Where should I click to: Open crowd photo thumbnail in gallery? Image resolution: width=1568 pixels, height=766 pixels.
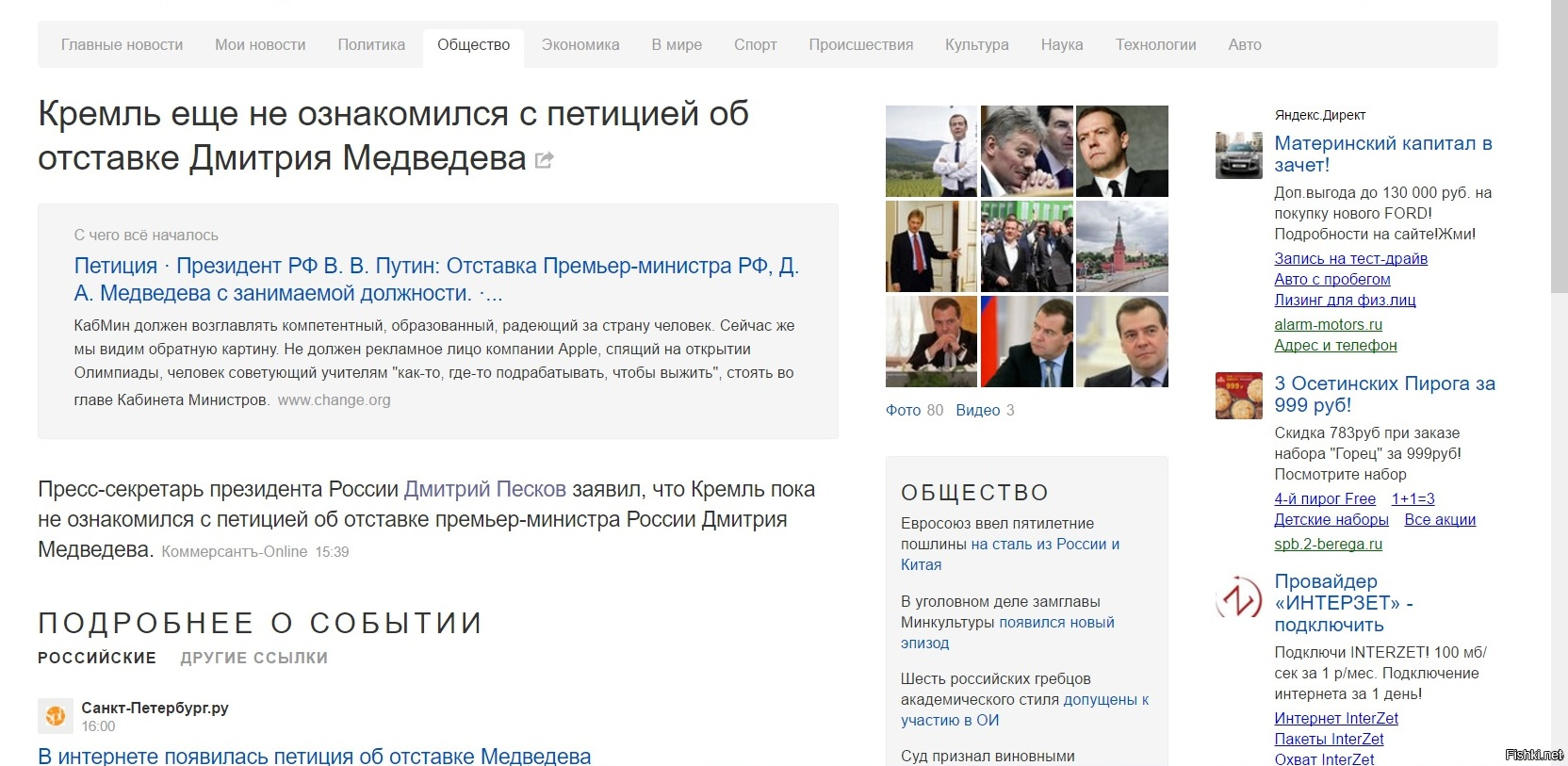pyautogui.click(x=1027, y=246)
